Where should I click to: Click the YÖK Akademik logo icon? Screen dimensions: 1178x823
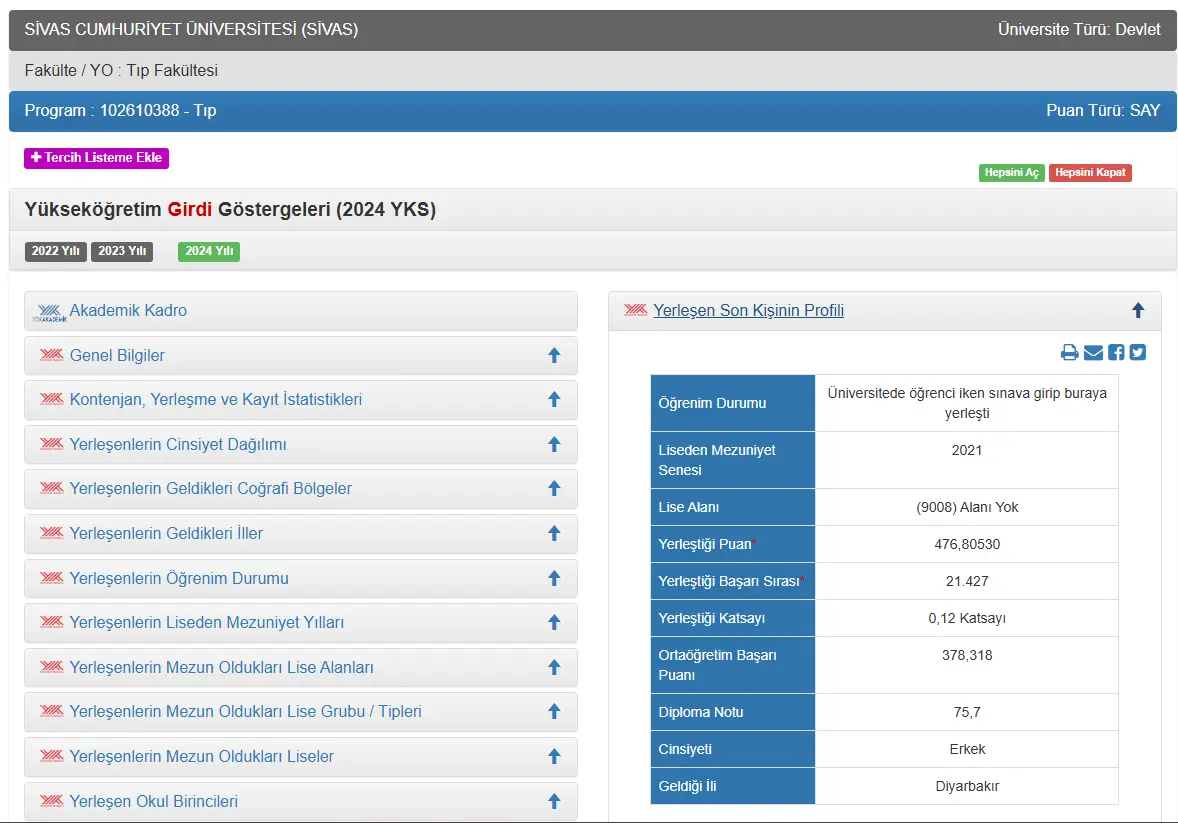(x=50, y=312)
